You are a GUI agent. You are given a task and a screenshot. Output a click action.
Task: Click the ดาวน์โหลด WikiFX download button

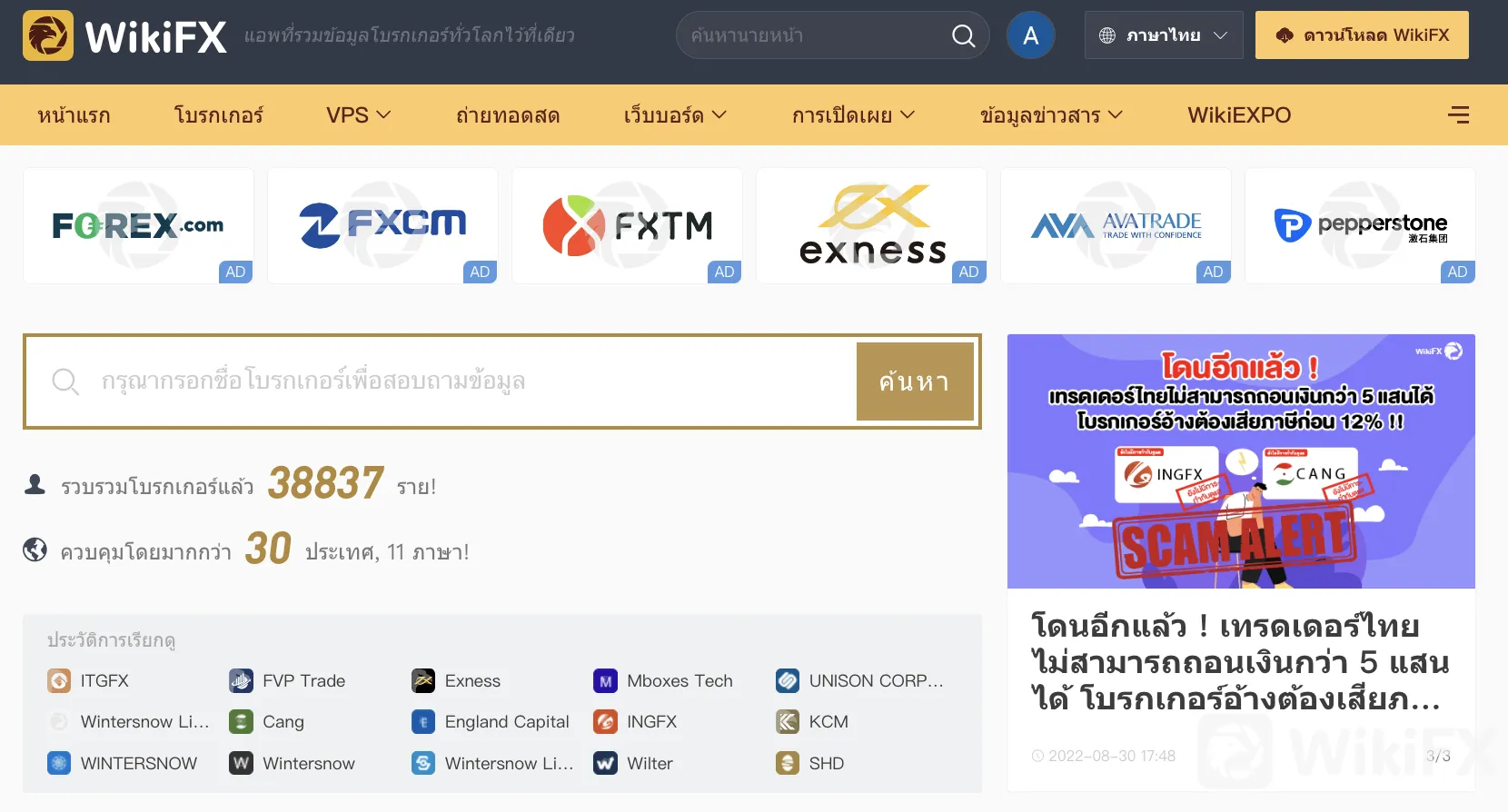1362,35
